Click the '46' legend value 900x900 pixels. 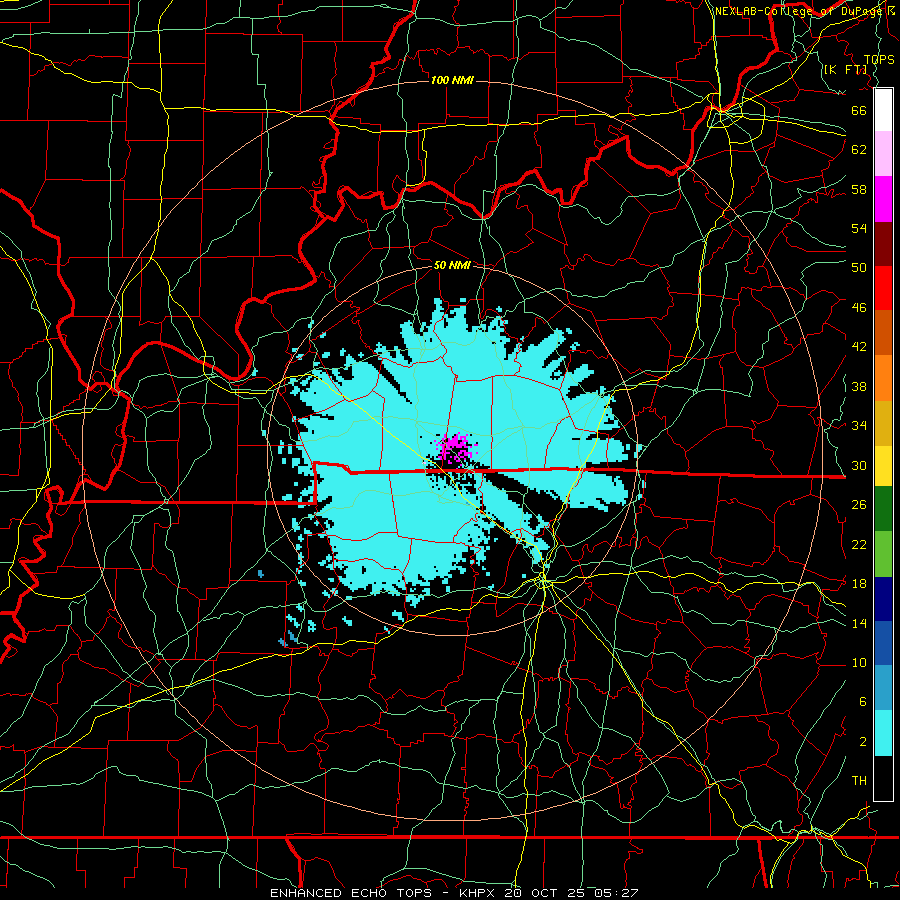coord(859,308)
